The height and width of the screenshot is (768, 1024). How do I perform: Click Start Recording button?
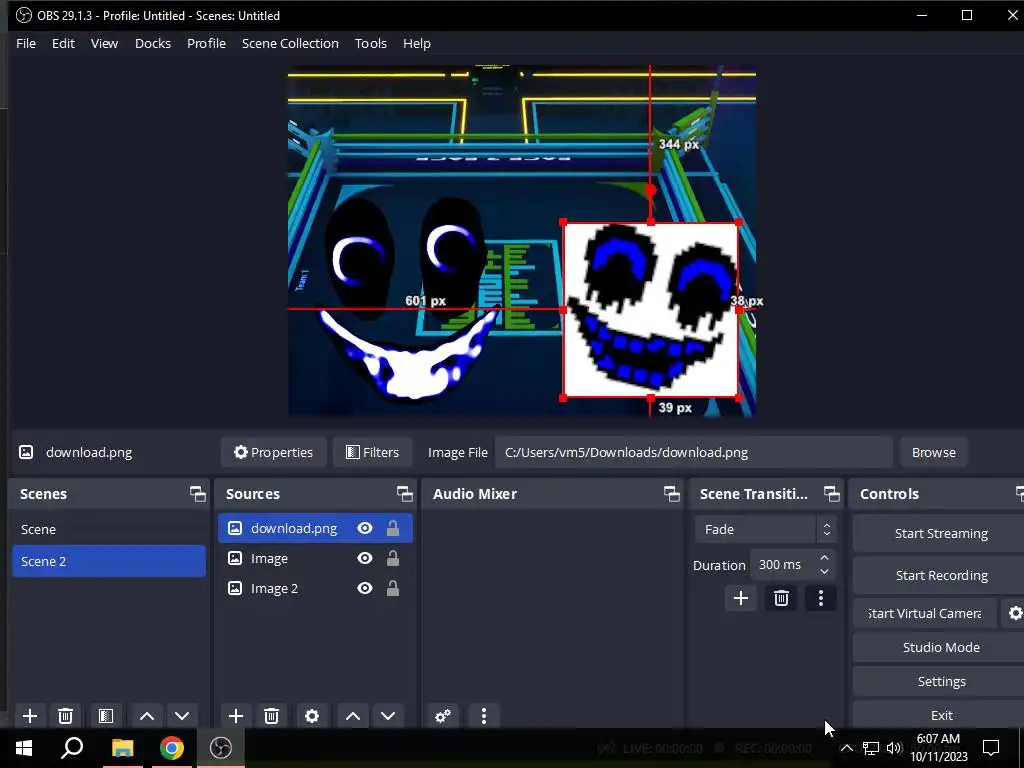click(x=940, y=575)
